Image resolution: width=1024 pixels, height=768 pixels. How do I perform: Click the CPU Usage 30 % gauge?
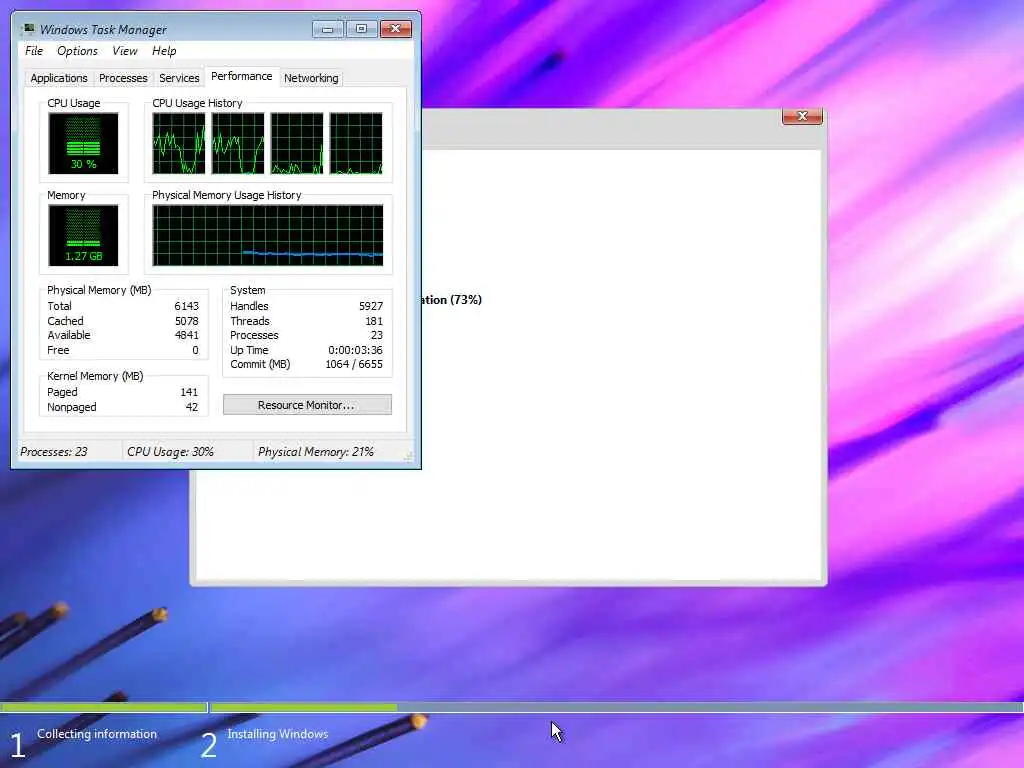click(83, 144)
